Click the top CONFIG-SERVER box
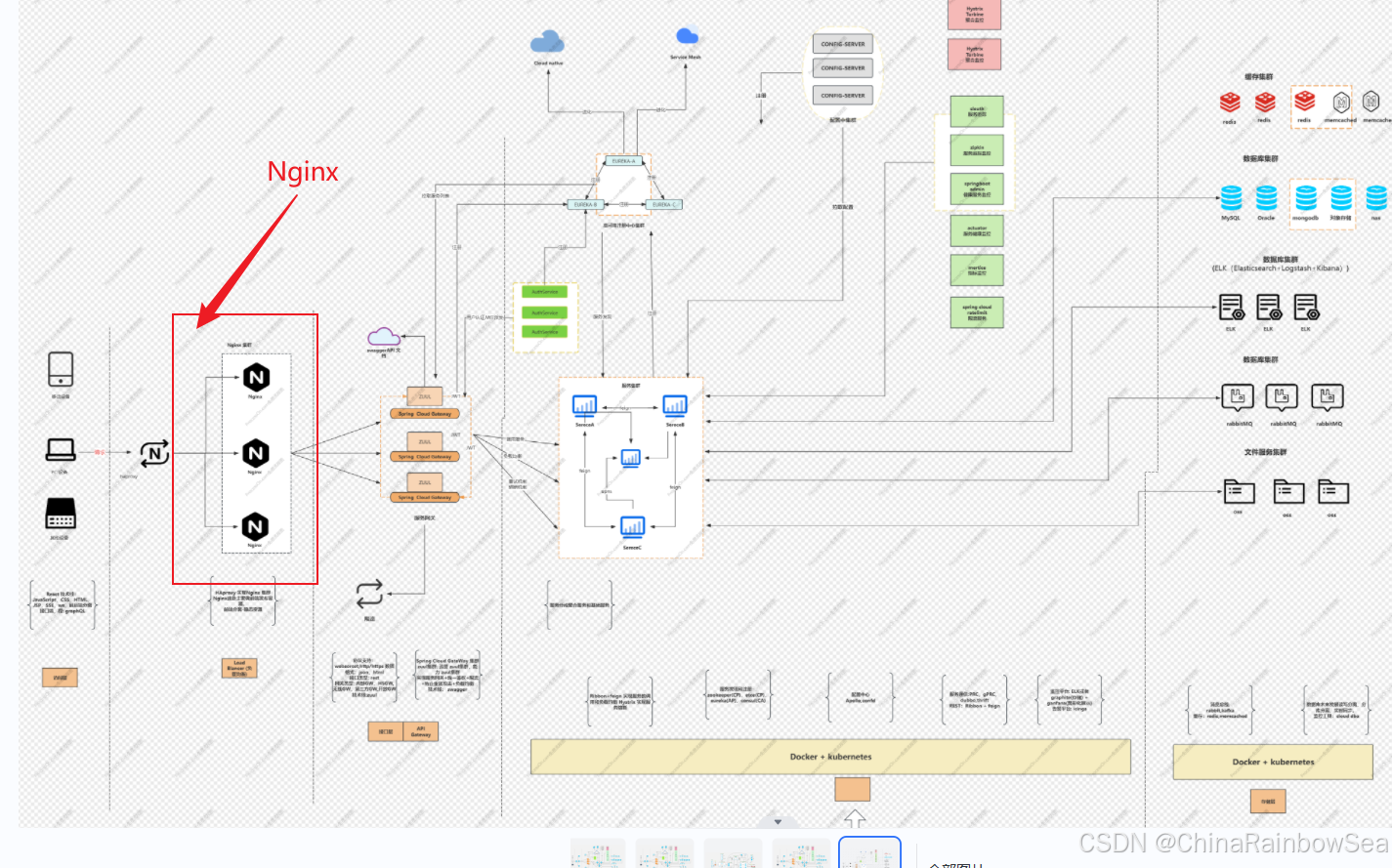Image resolution: width=1392 pixels, height=868 pixels. coord(843,44)
